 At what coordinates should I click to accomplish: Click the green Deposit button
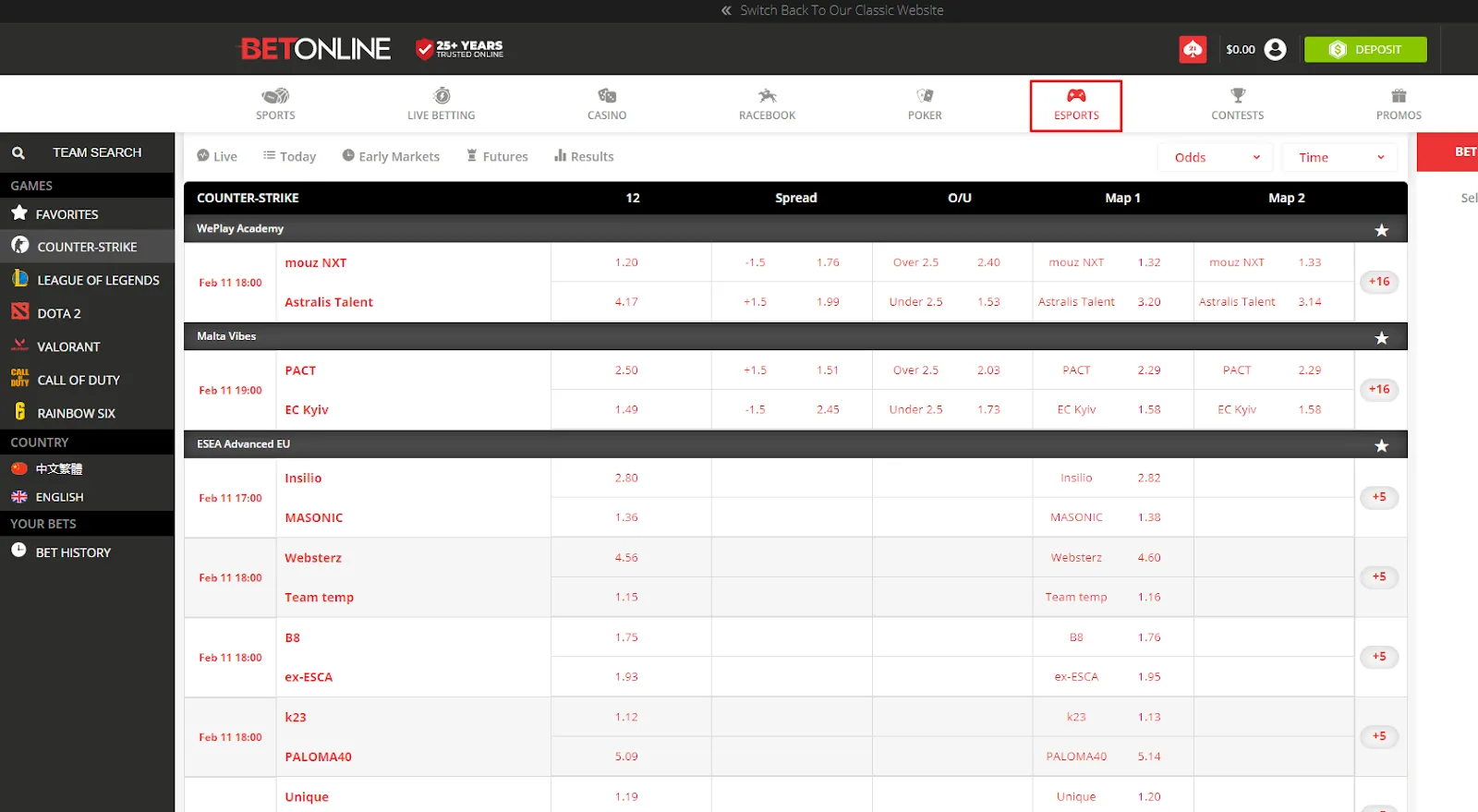pyautogui.click(x=1365, y=50)
